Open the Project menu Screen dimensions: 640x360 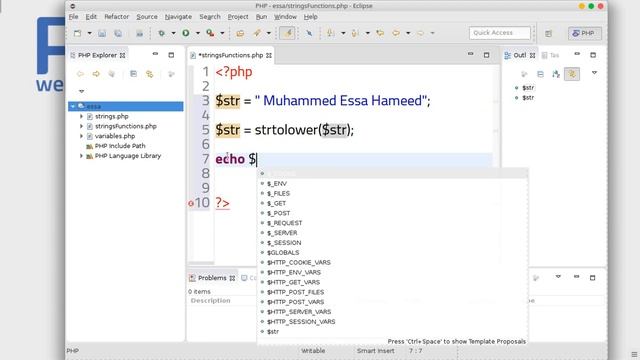tap(238, 17)
